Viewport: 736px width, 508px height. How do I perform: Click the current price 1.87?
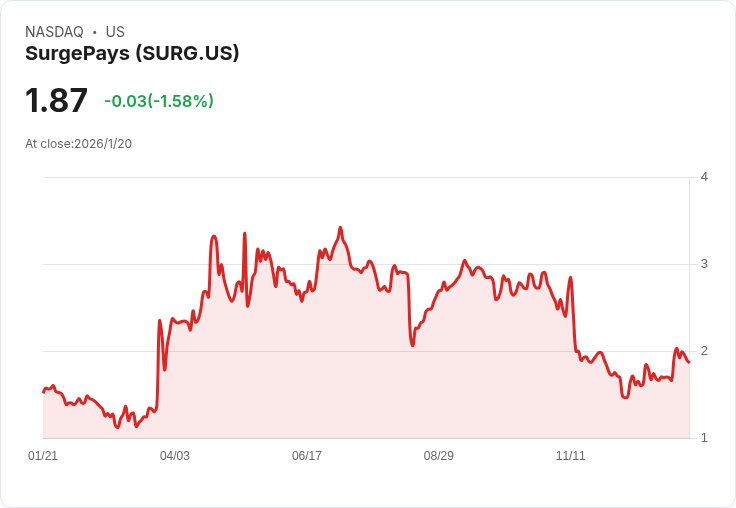coord(56,101)
